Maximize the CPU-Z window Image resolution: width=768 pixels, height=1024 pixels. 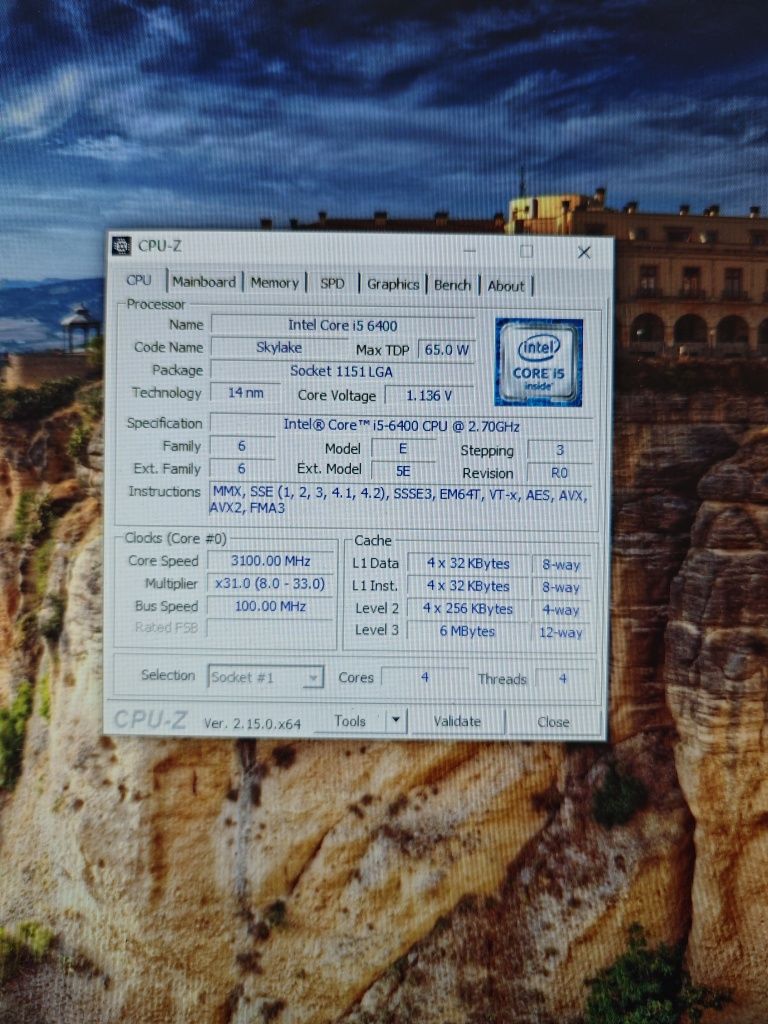click(x=526, y=251)
